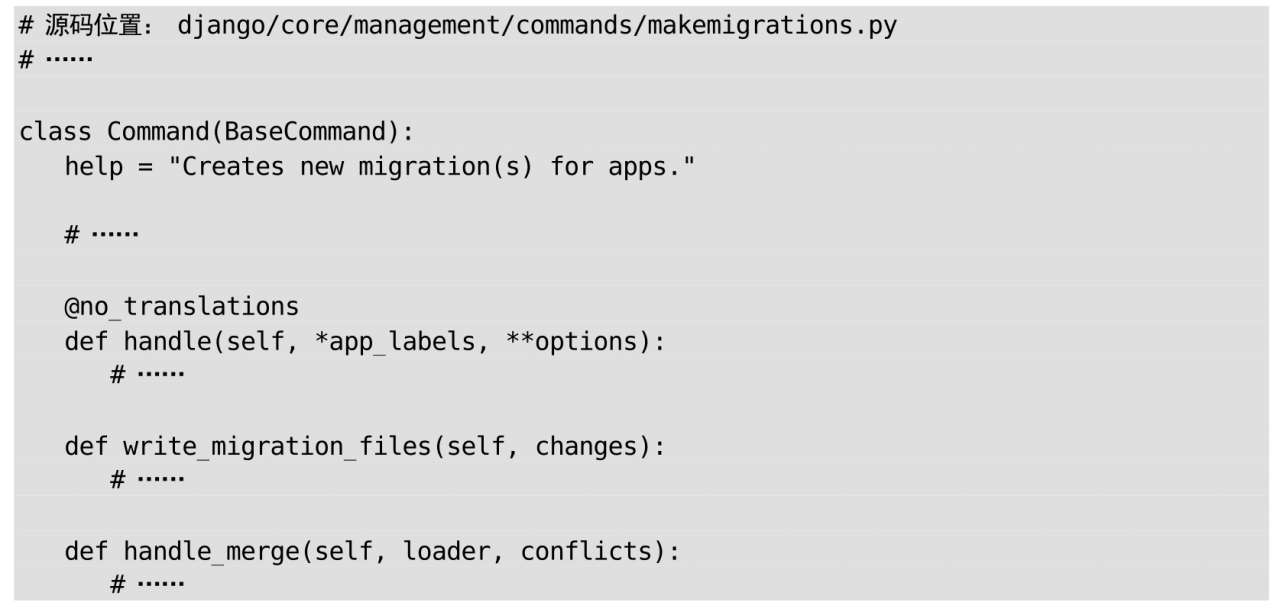The image size is (1280, 615).
Task: Click the makemigrations.py source path comment
Action: 458,25
